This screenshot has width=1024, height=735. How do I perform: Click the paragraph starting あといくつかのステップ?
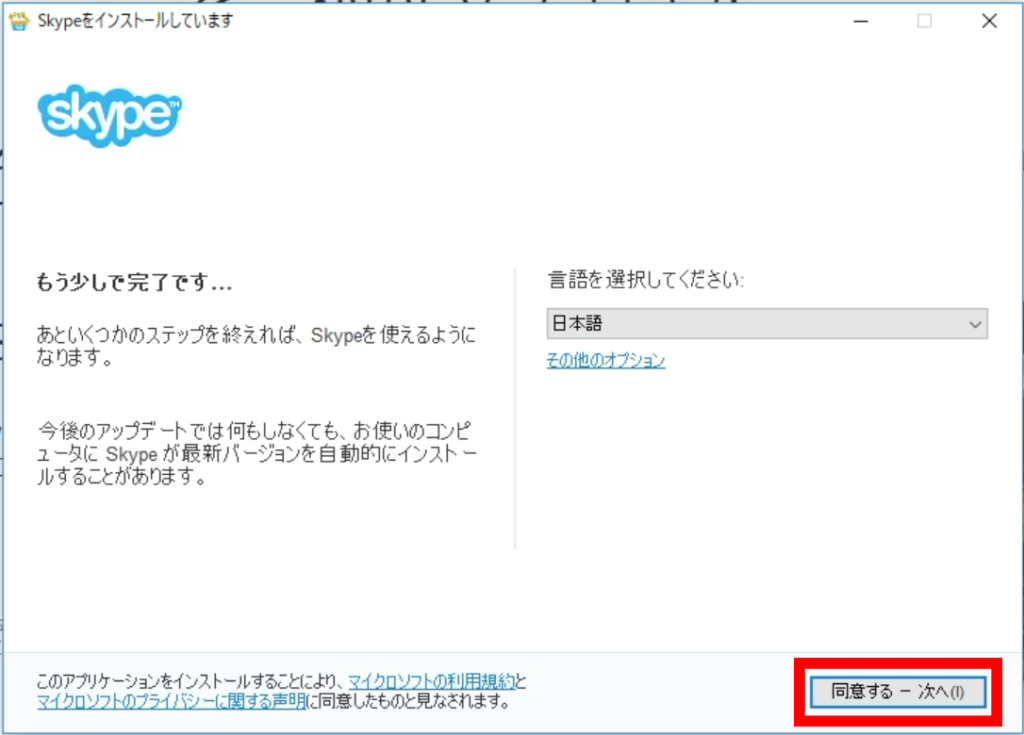click(256, 346)
